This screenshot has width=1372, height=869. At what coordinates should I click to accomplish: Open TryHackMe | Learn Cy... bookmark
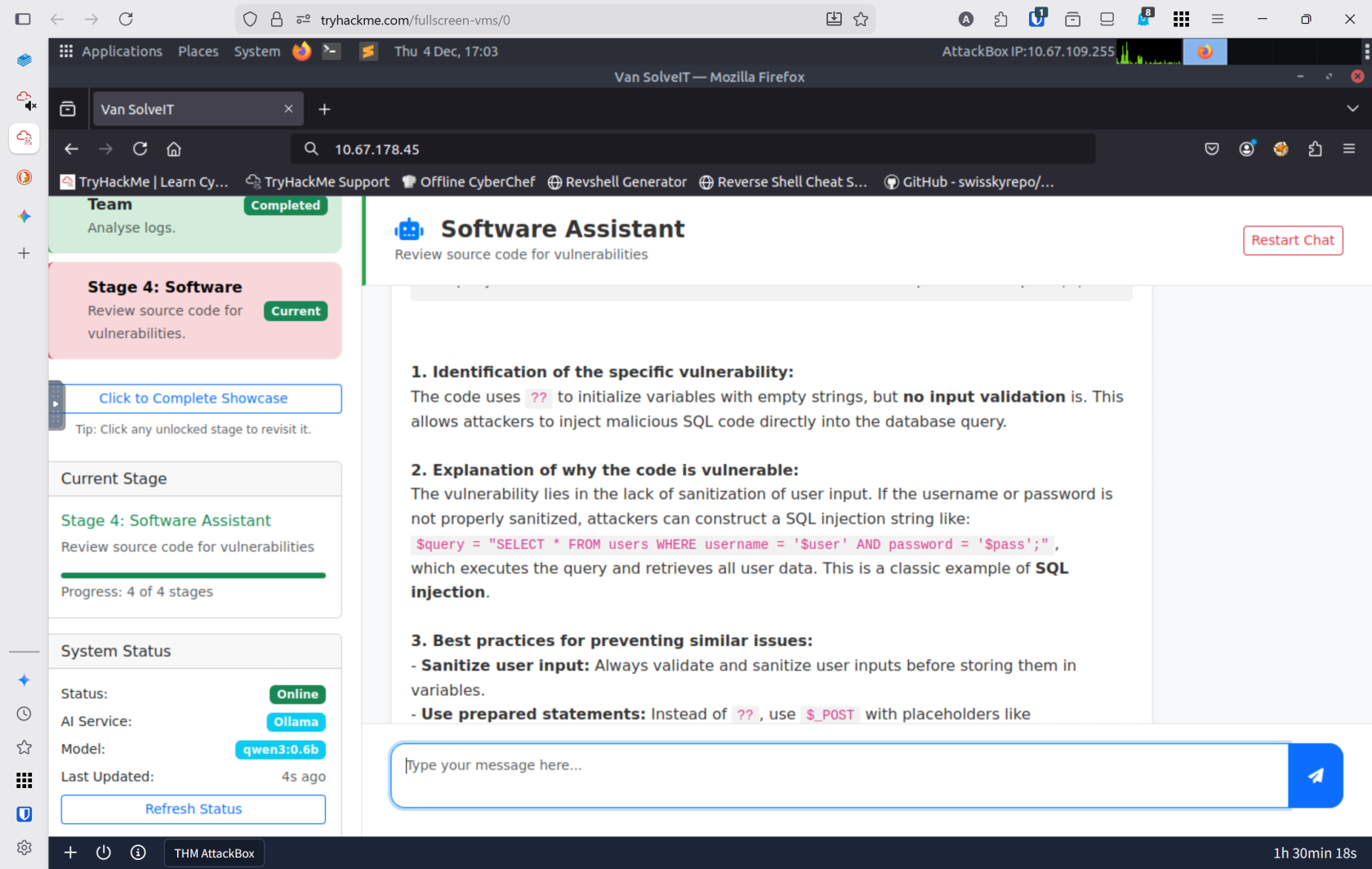145,182
